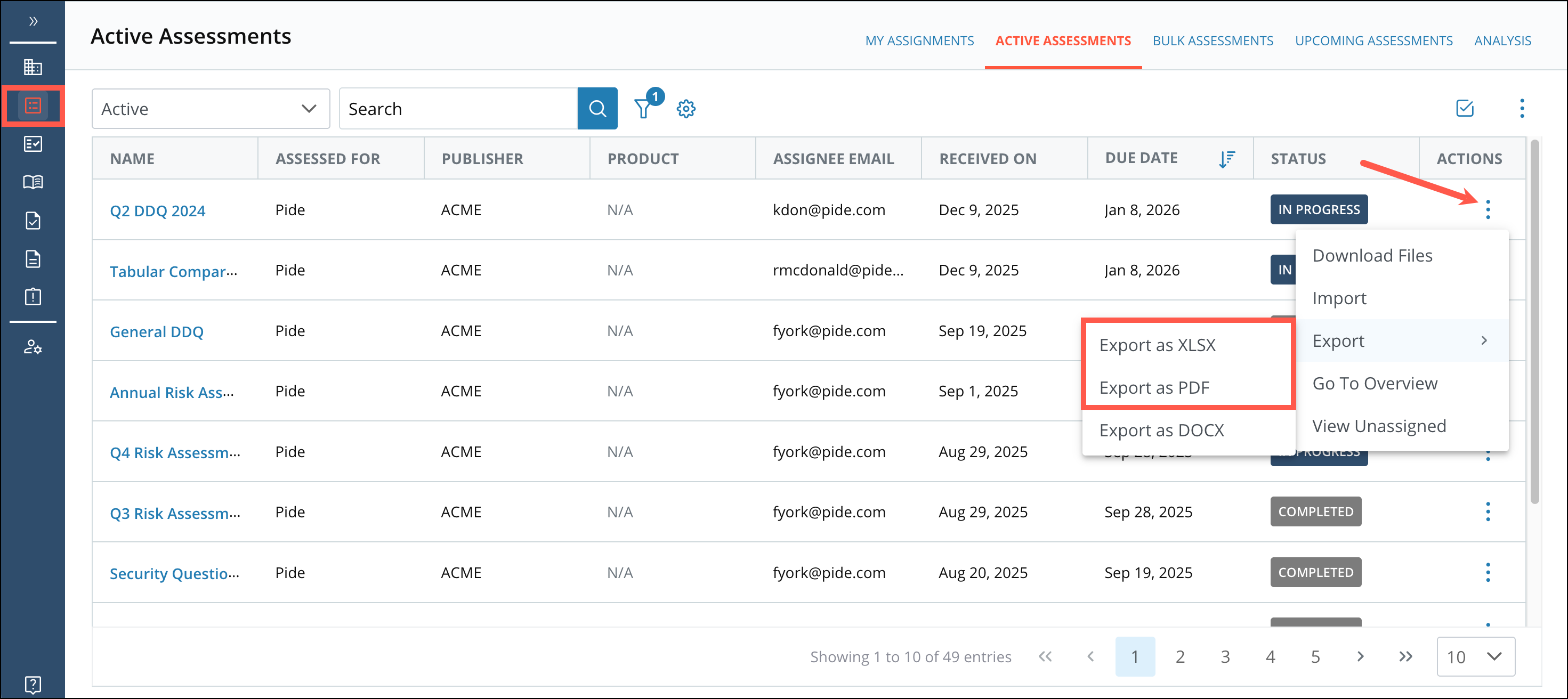
Task: Select the building/organizations icon in sidebar
Action: (x=33, y=67)
